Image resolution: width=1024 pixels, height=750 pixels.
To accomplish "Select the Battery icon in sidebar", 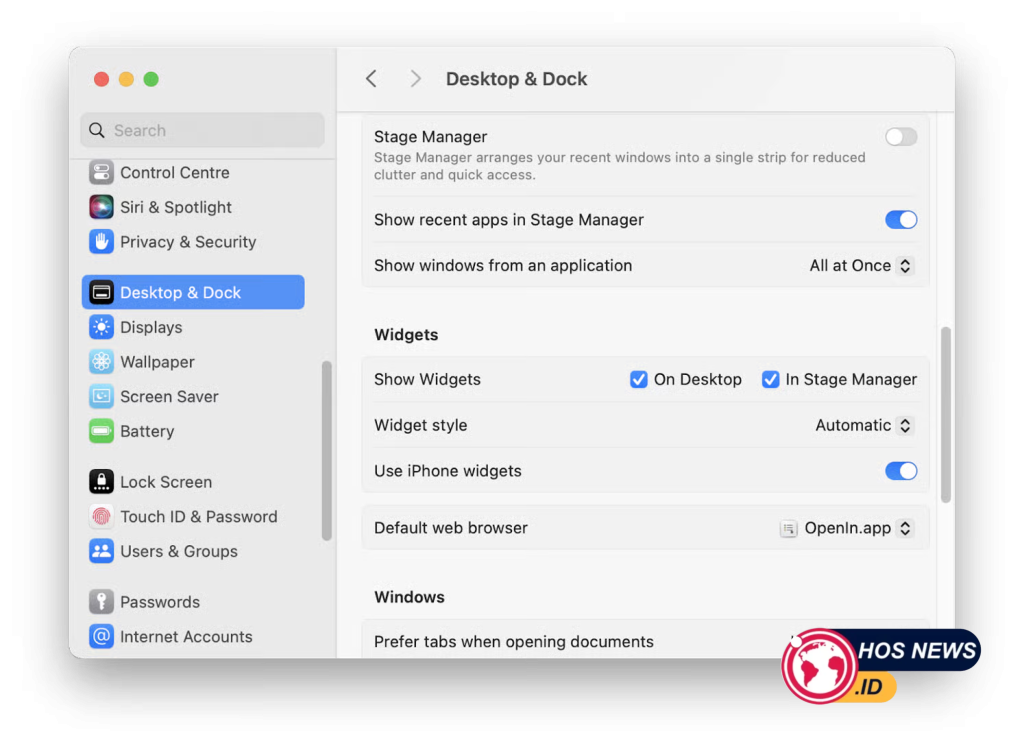I will pos(101,431).
